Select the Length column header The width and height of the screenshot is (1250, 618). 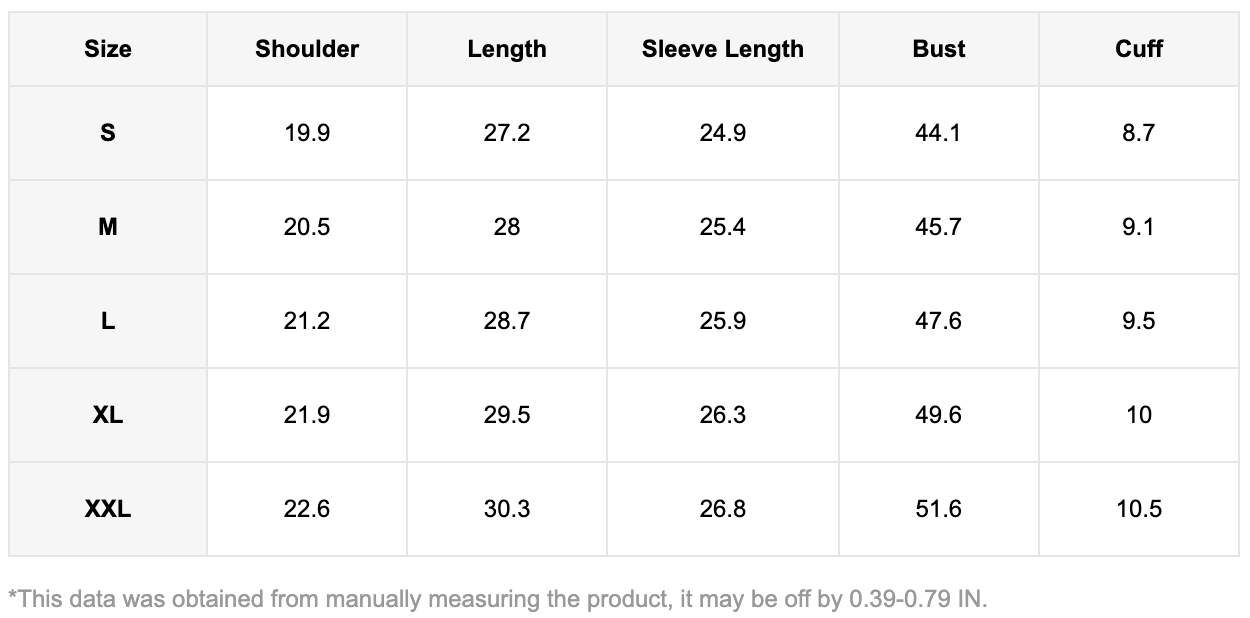(x=507, y=49)
